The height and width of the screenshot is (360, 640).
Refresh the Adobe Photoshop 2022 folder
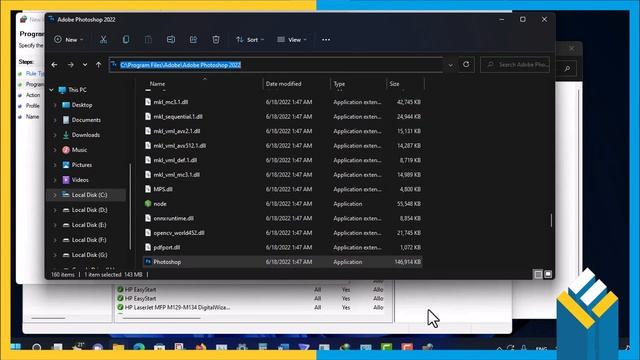[x=466, y=64]
